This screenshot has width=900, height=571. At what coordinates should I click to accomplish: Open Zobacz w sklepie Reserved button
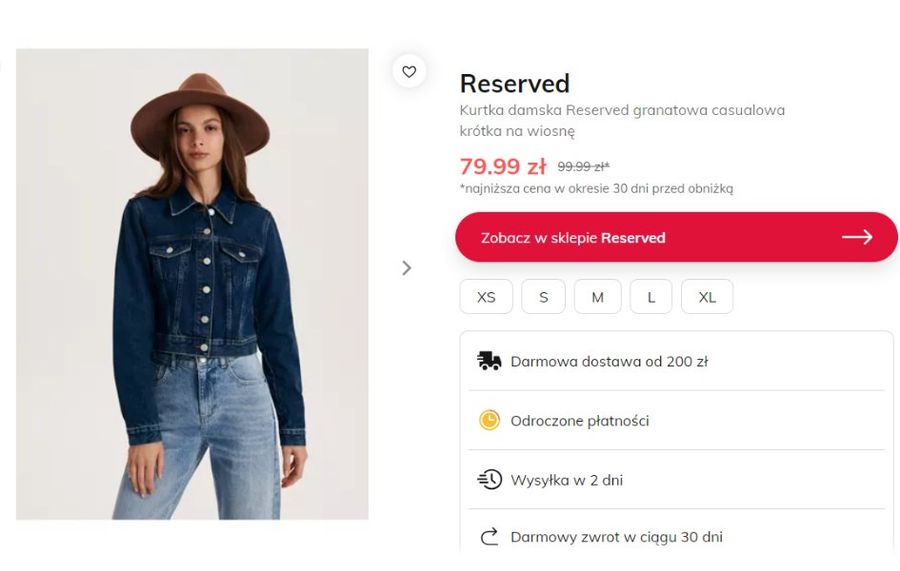[676, 237]
